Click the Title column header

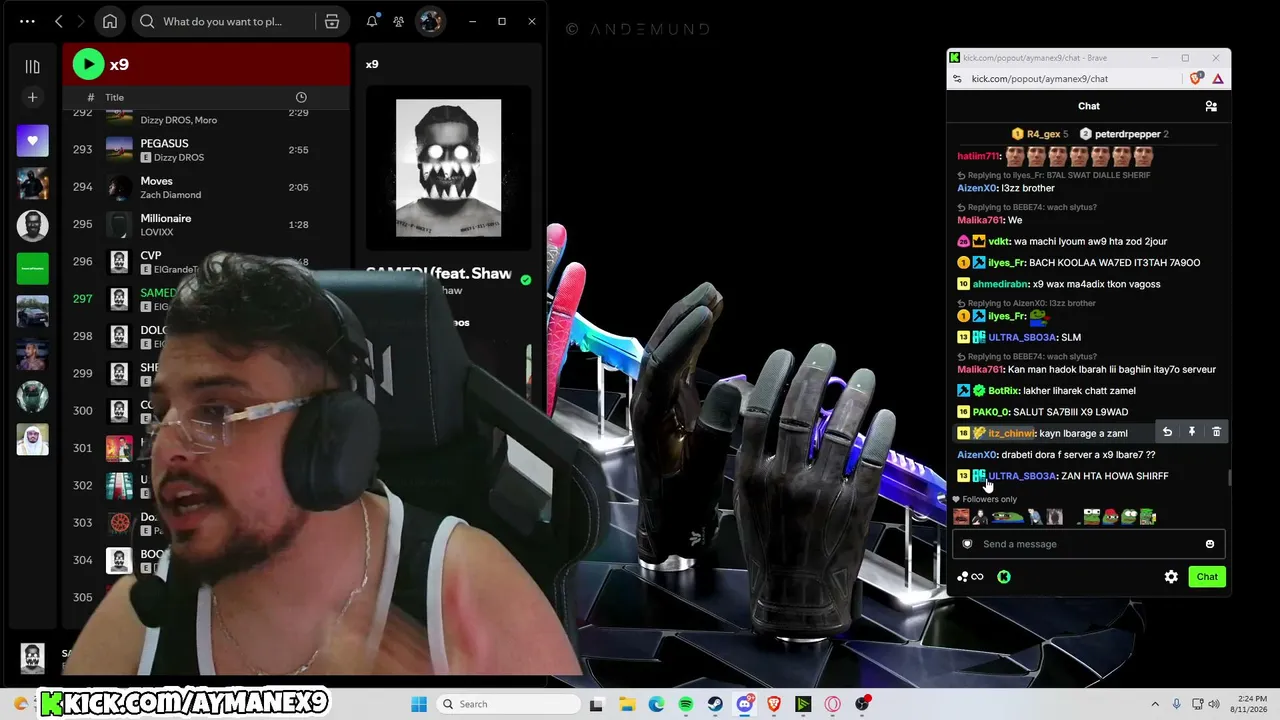tap(115, 97)
